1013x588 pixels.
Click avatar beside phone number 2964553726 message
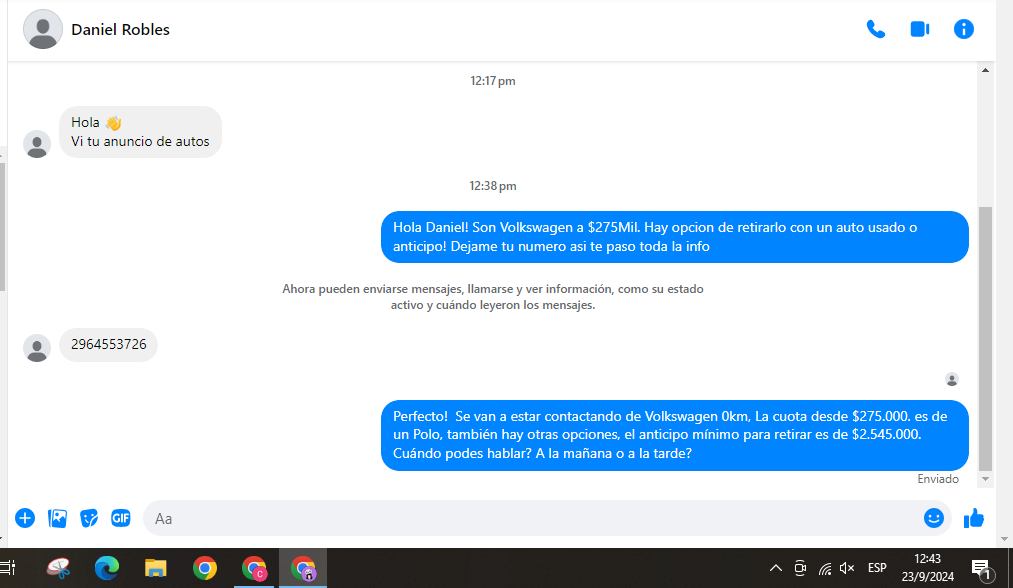pyautogui.click(x=37, y=348)
